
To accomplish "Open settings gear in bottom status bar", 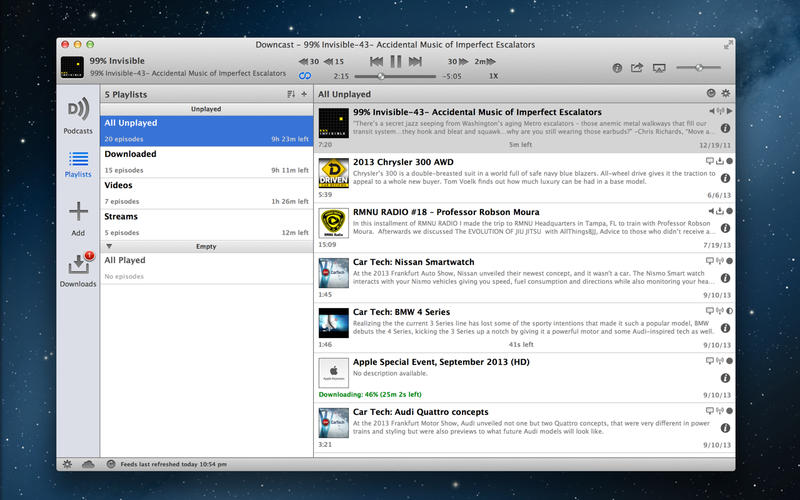I will [x=67, y=464].
